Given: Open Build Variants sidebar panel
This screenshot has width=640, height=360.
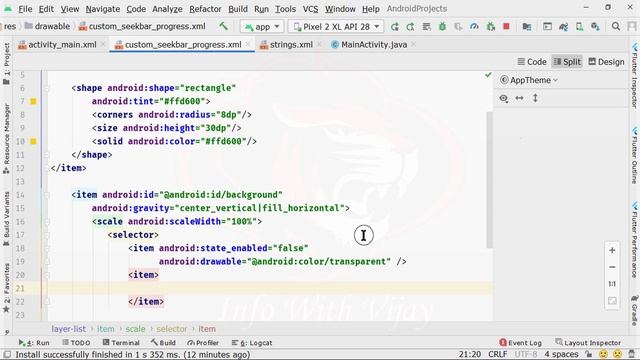Looking at the screenshot, I should pyautogui.click(x=7, y=219).
